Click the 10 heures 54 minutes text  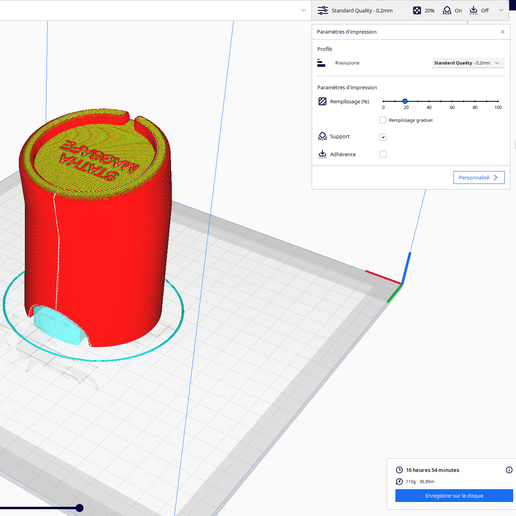[x=432, y=470]
